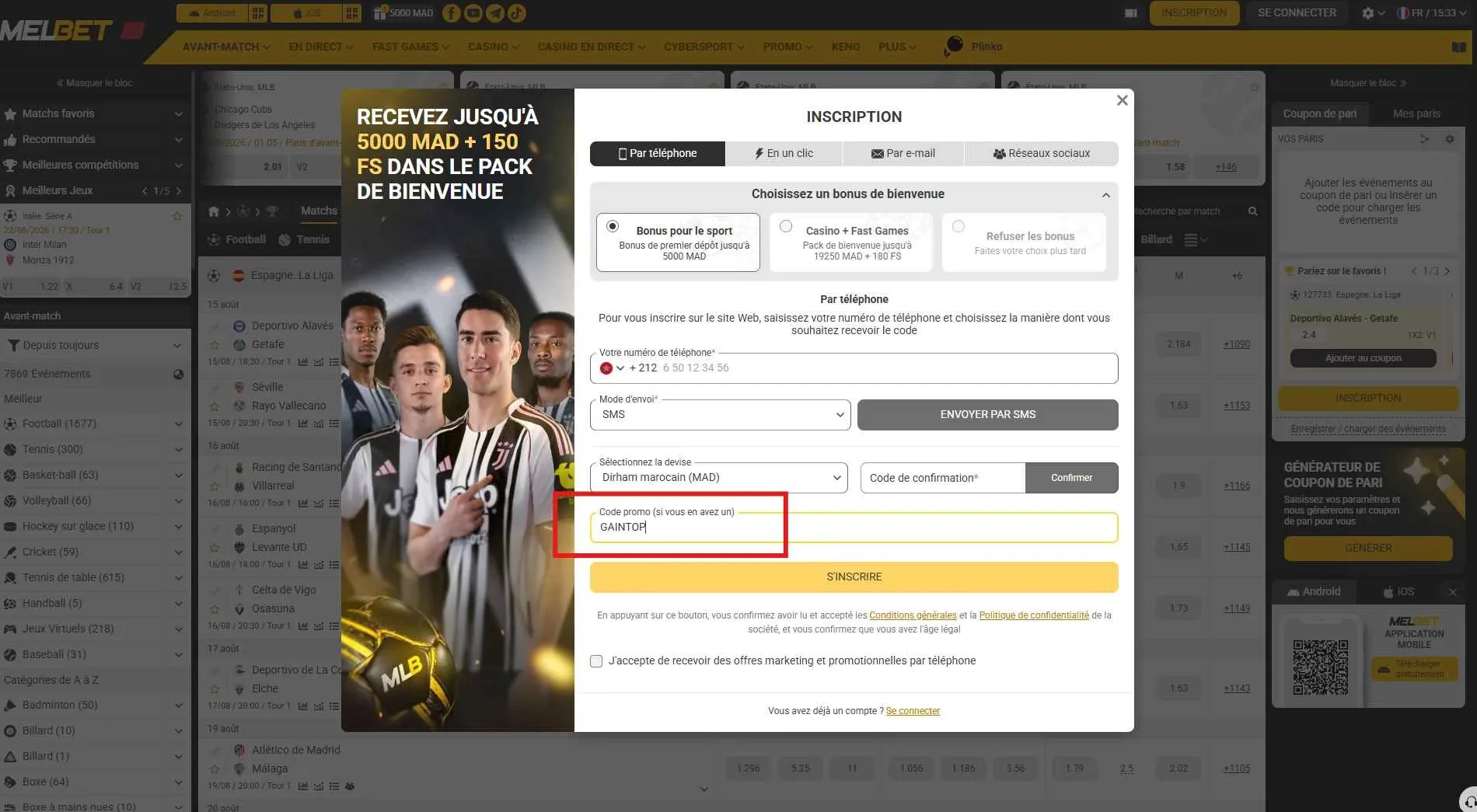Click SE CONNECTER in the header
1477x812 pixels.
click(1297, 13)
